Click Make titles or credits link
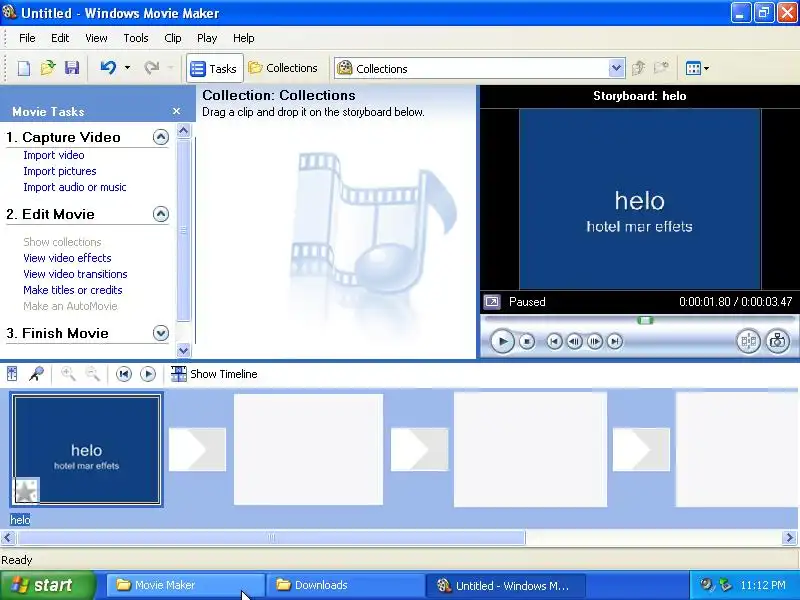800x600 pixels. click(72, 290)
